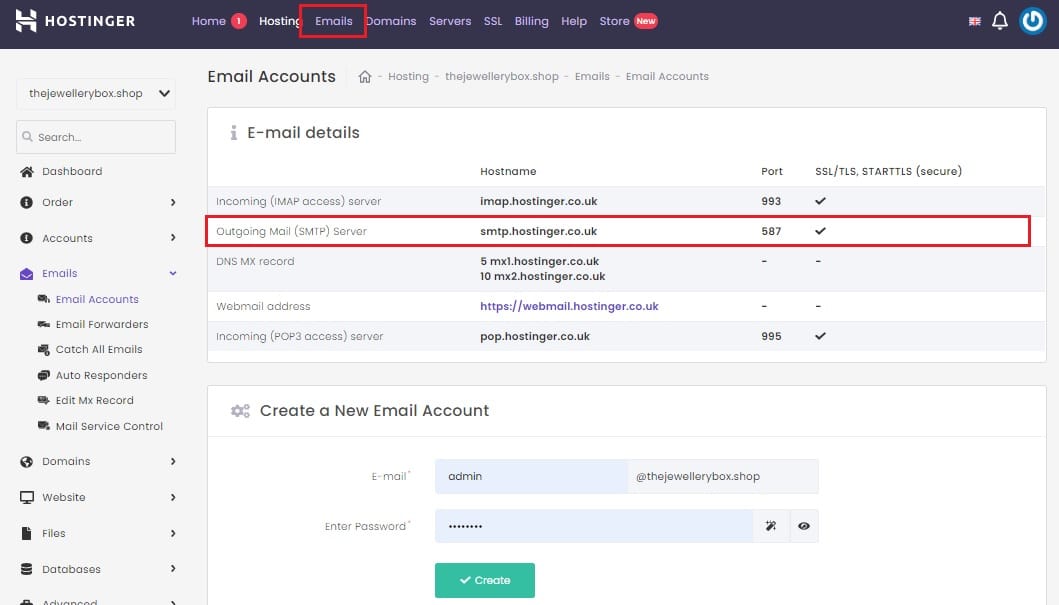Click the Domains globe icon
1059x605 pixels.
click(x=26, y=462)
